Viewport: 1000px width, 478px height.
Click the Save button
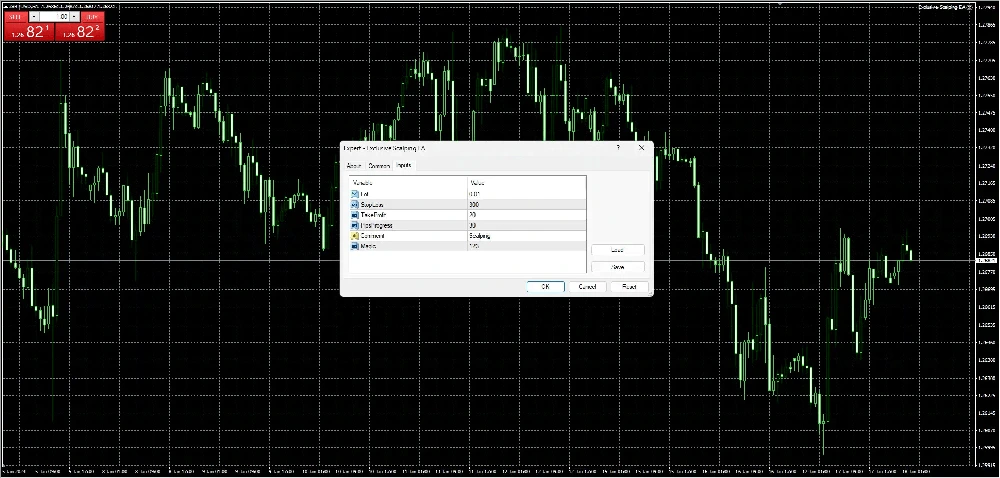tap(618, 267)
